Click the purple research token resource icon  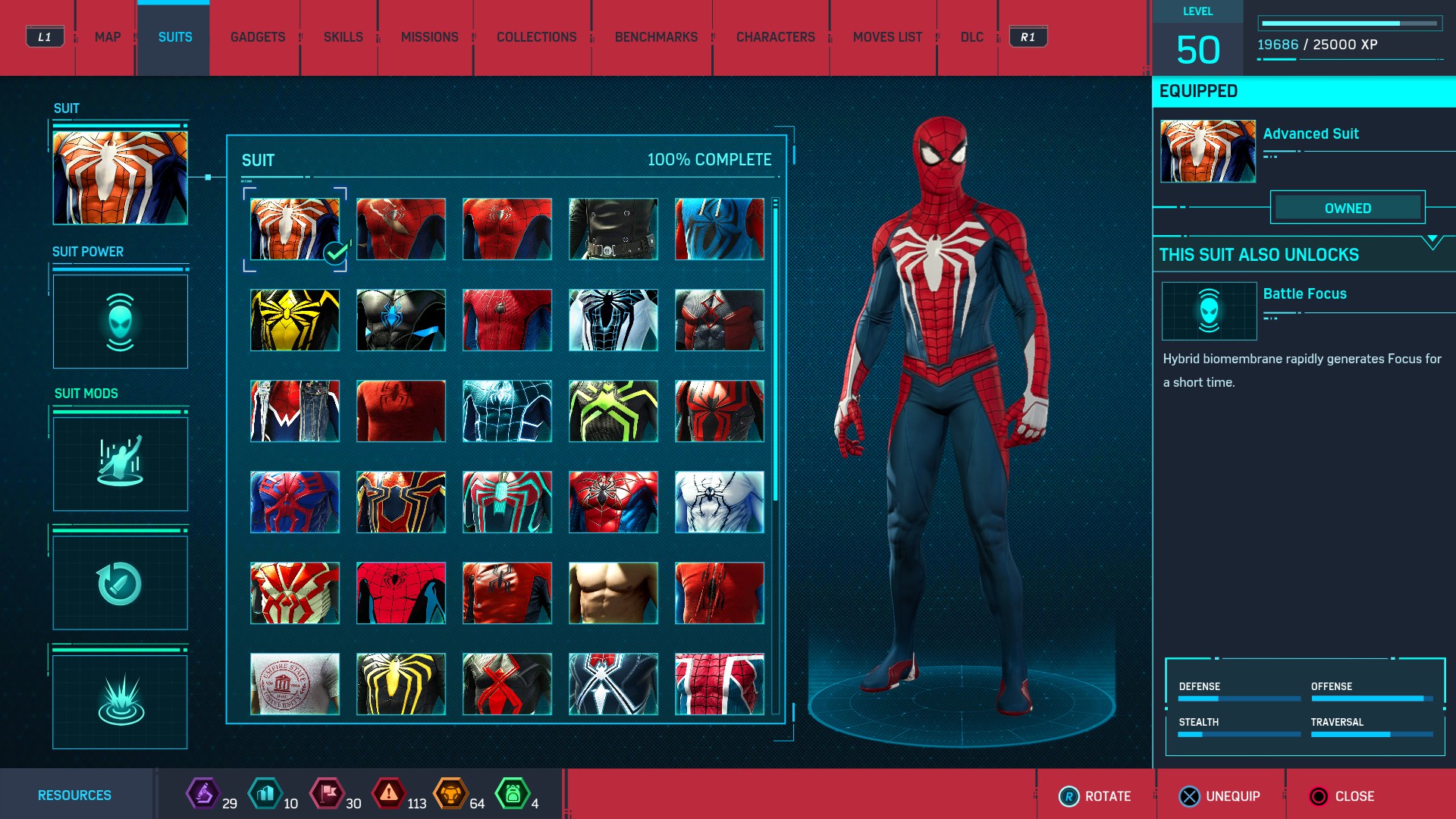(x=202, y=794)
